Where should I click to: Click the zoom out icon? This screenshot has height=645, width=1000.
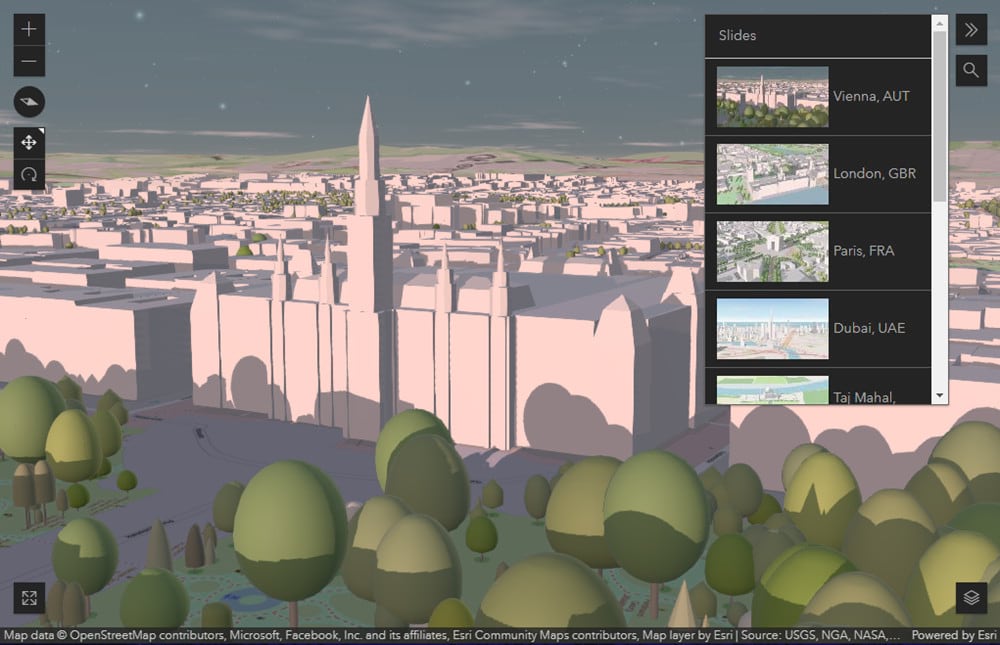[x=28, y=61]
